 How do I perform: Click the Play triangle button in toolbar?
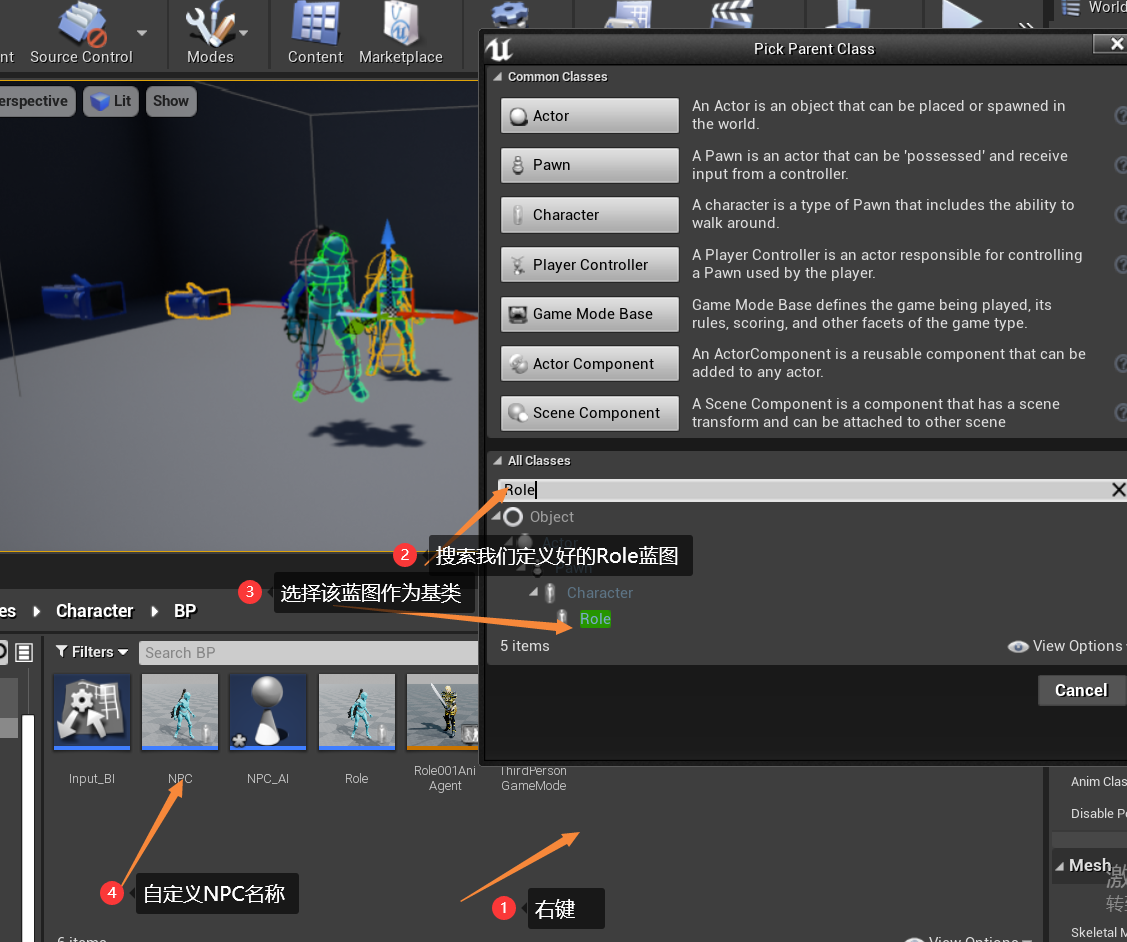961,14
